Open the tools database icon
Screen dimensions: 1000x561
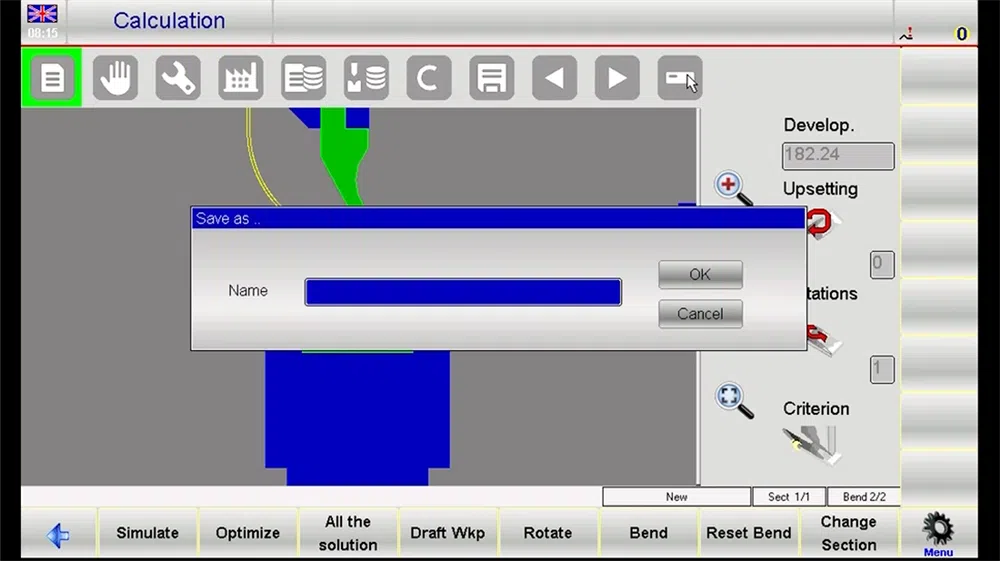click(366, 78)
